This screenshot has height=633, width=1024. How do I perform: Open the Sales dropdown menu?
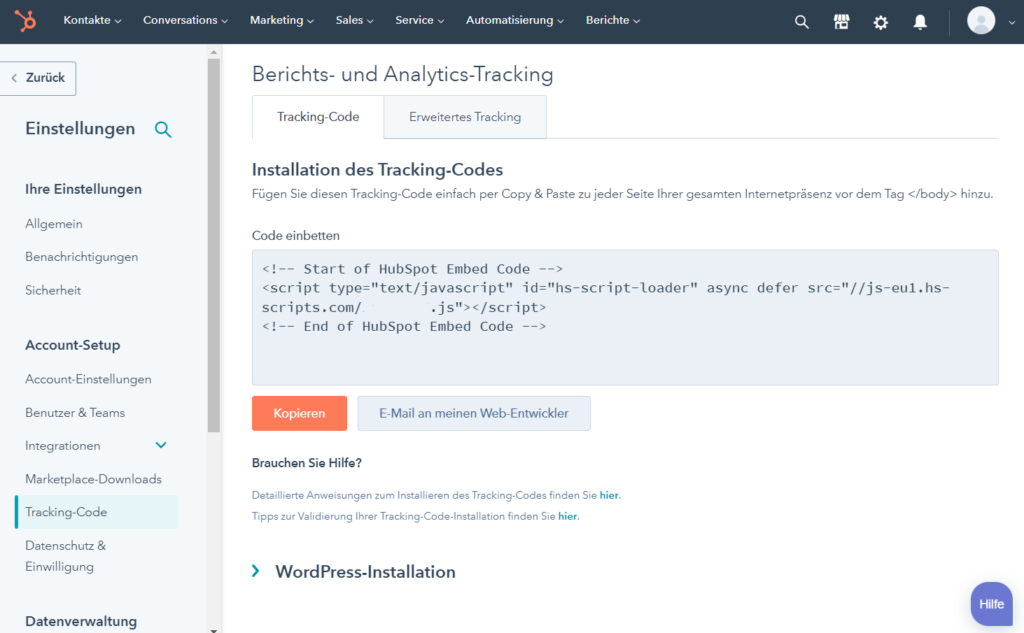tap(355, 20)
